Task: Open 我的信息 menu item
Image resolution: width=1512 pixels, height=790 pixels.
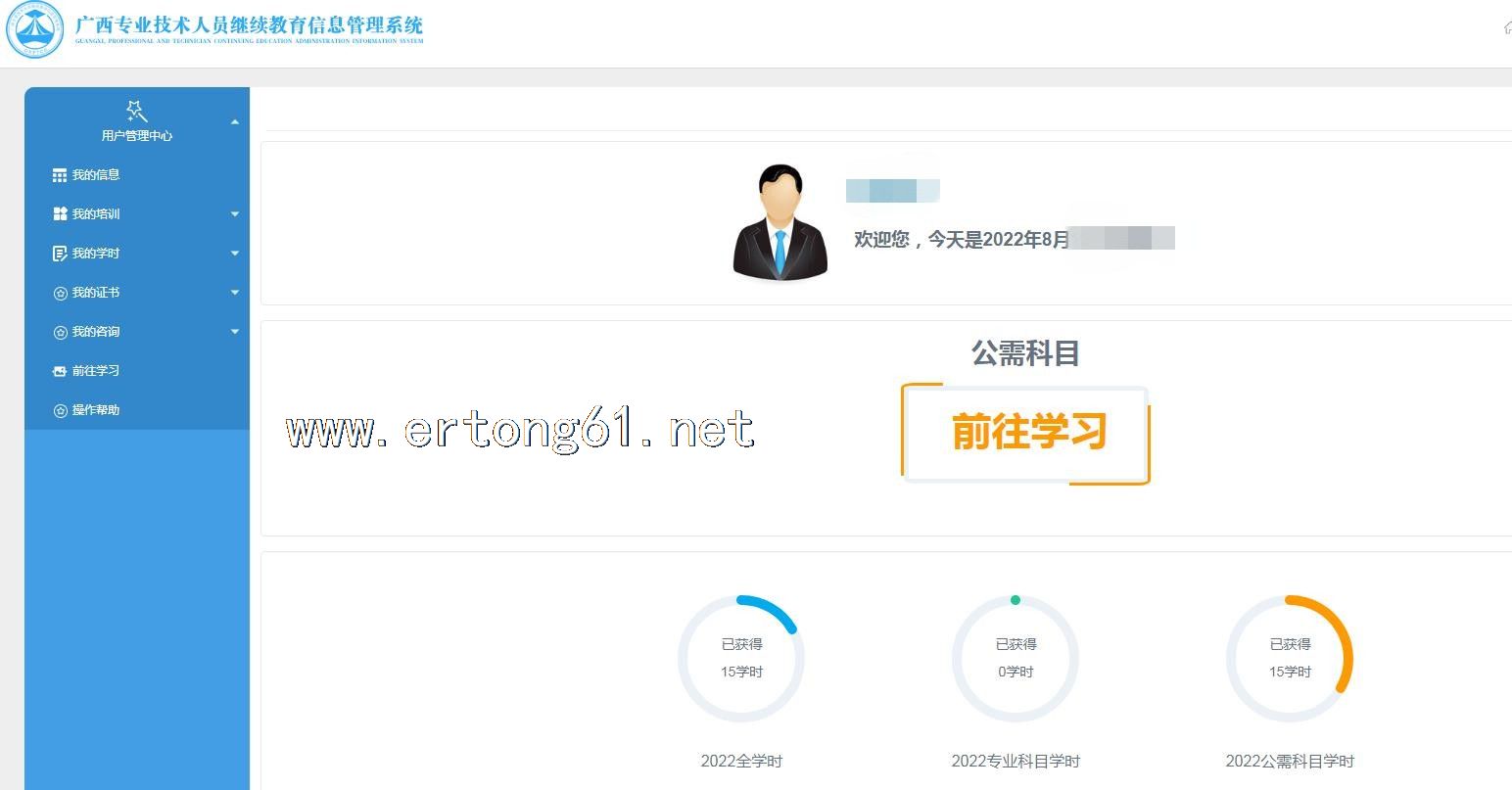Action: tap(96, 175)
